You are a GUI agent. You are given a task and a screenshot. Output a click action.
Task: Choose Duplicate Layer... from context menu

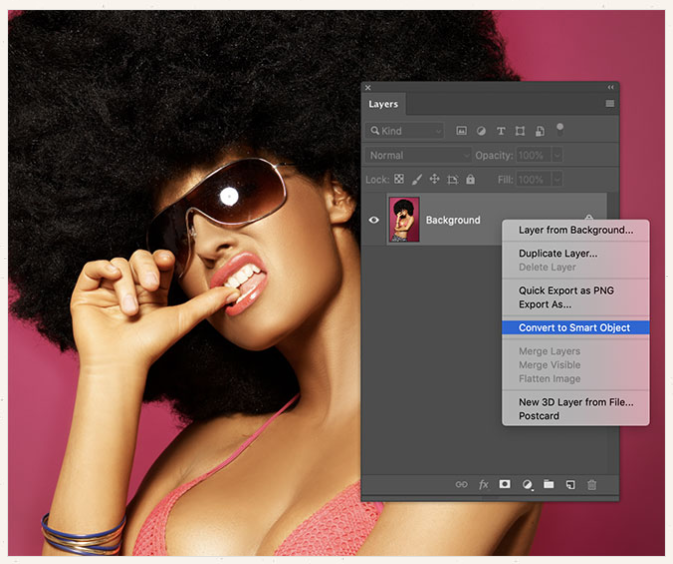pos(576,253)
